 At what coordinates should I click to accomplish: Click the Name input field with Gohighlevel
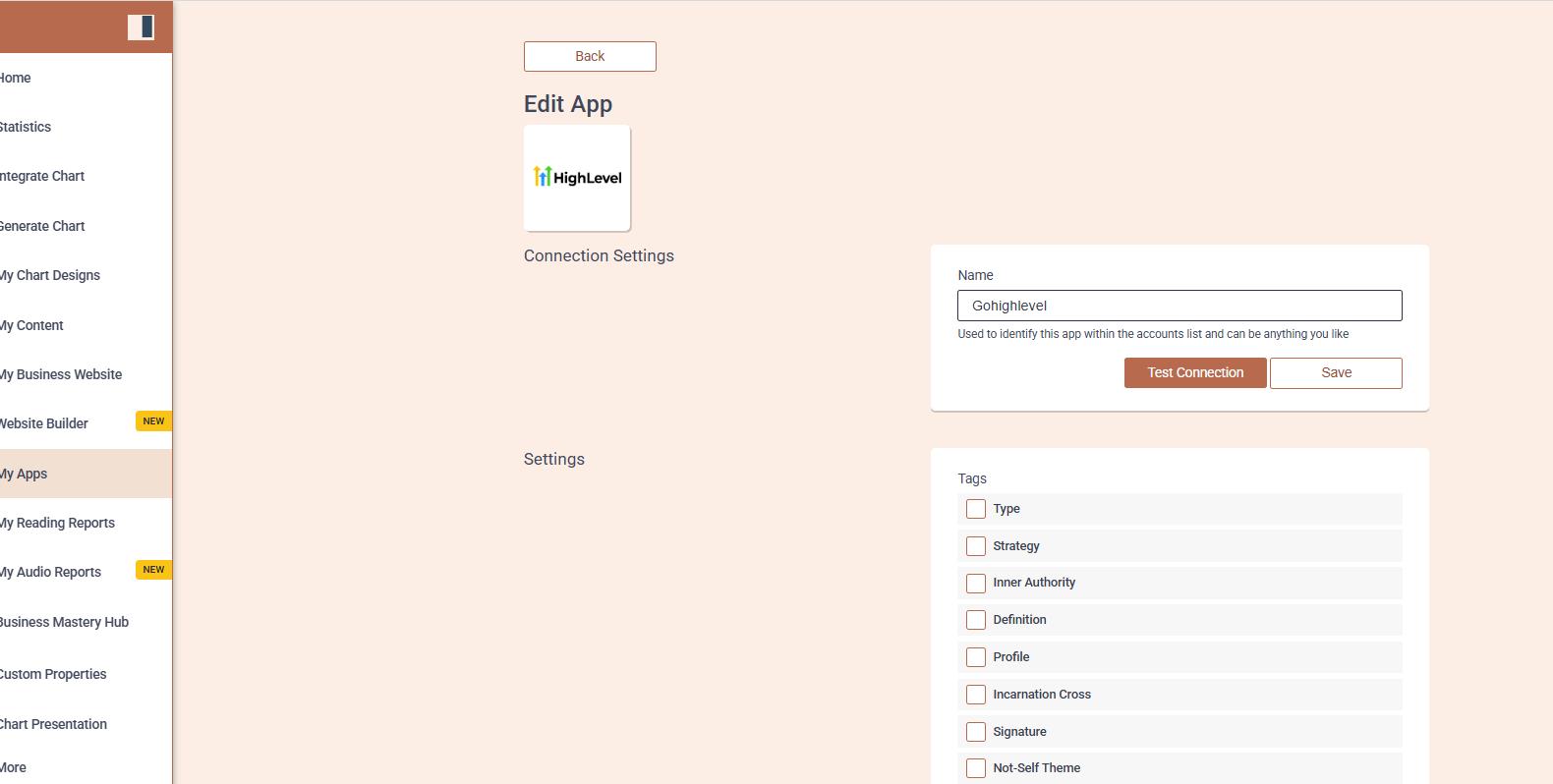click(x=1179, y=306)
